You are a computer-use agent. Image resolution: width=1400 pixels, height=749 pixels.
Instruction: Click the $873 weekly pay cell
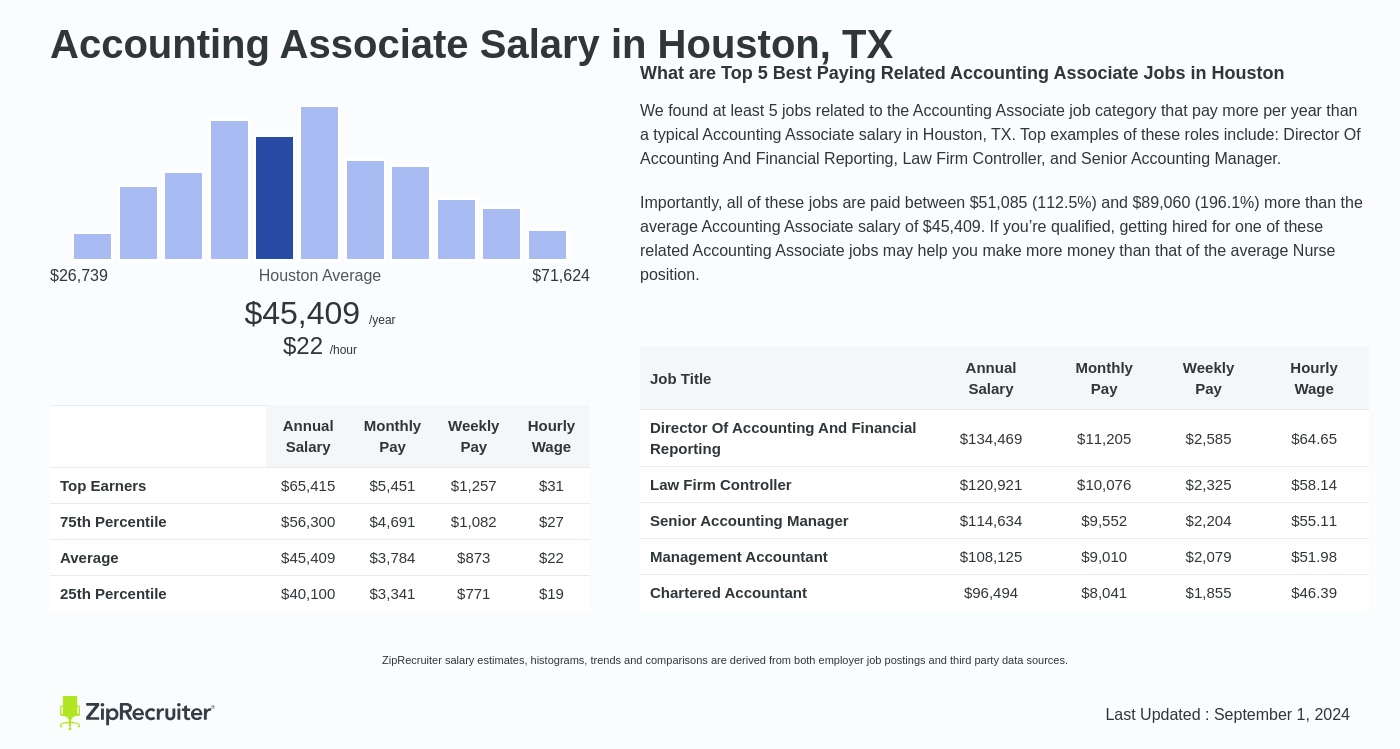tap(473, 558)
